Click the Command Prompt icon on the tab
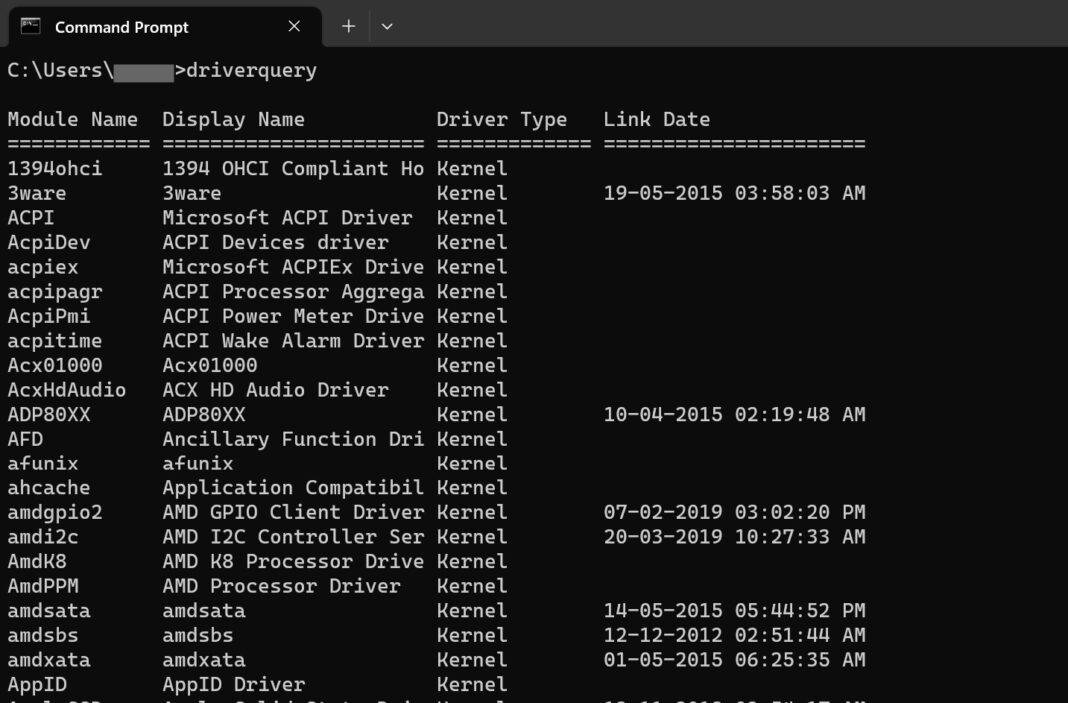 [x=30, y=27]
